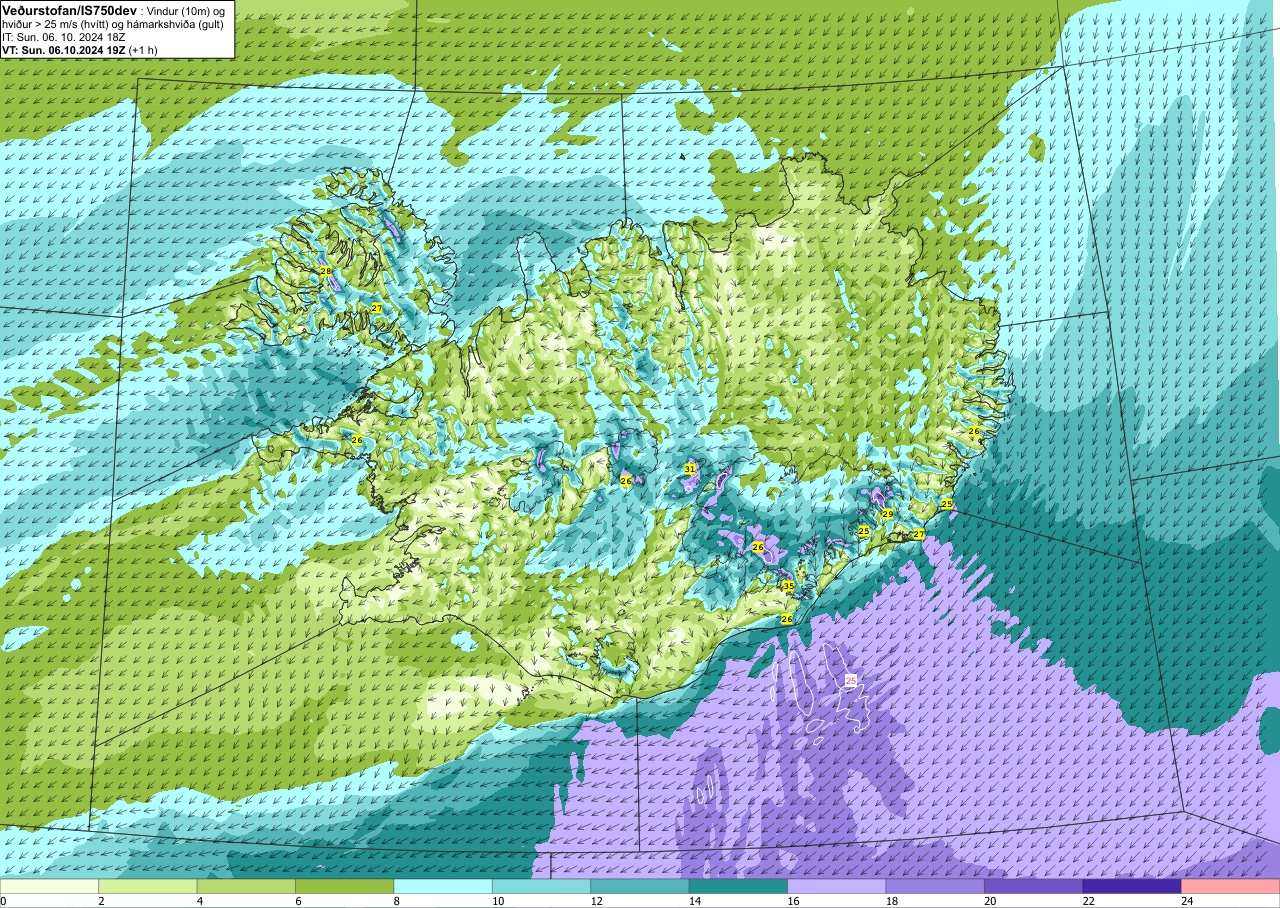This screenshot has height=908, width=1280.
Task: Pick the 20–22 m/s violet legend swatch
Action: click(x=1034, y=886)
